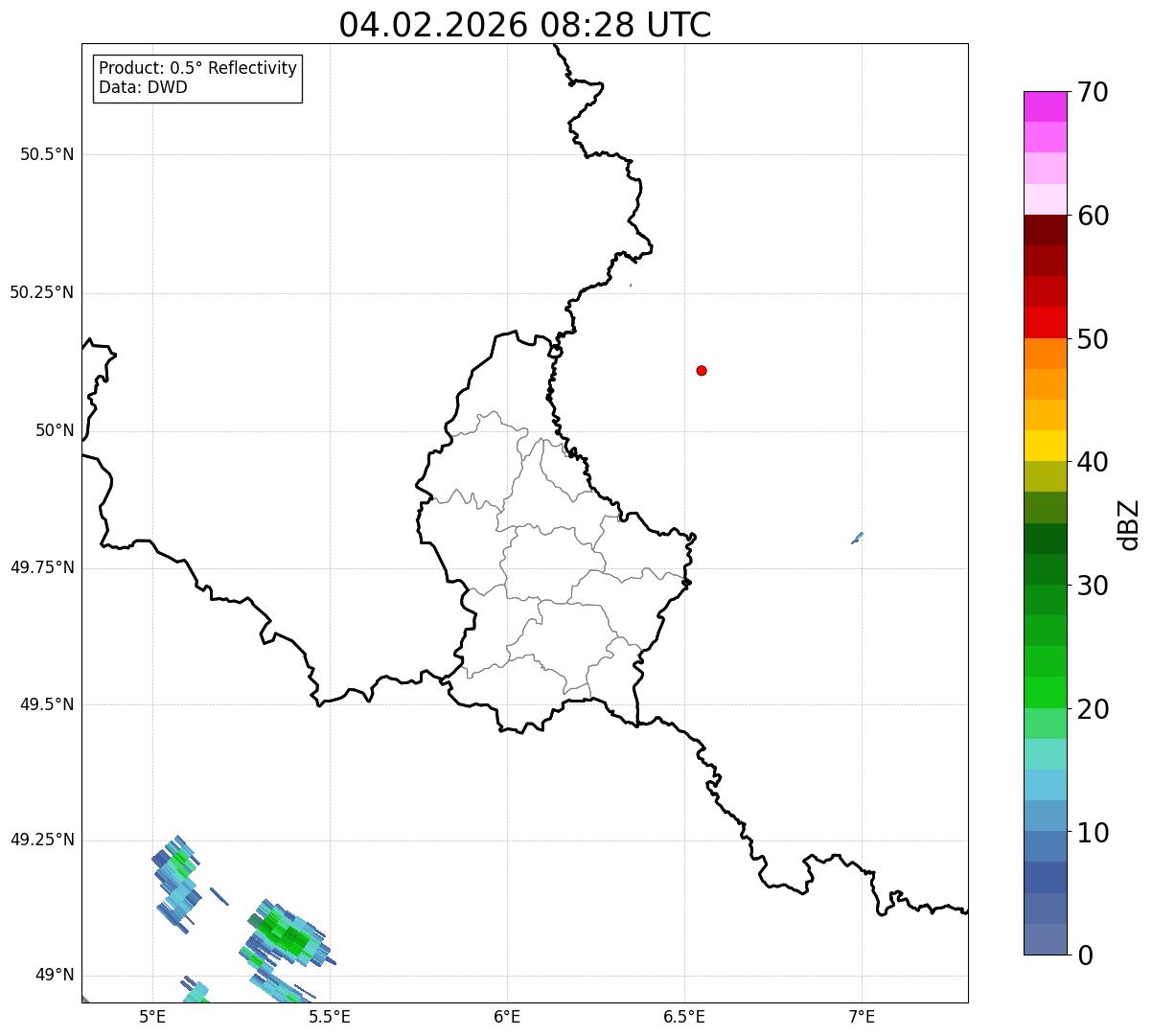The width and height of the screenshot is (1152, 1036).
Task: Click the small echo near 7°E
Action: pos(857,538)
